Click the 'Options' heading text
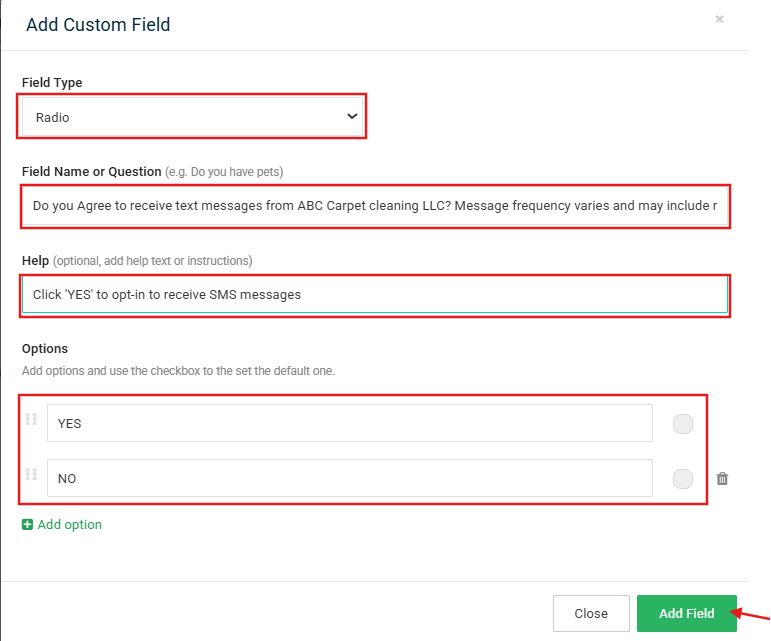 (45, 349)
